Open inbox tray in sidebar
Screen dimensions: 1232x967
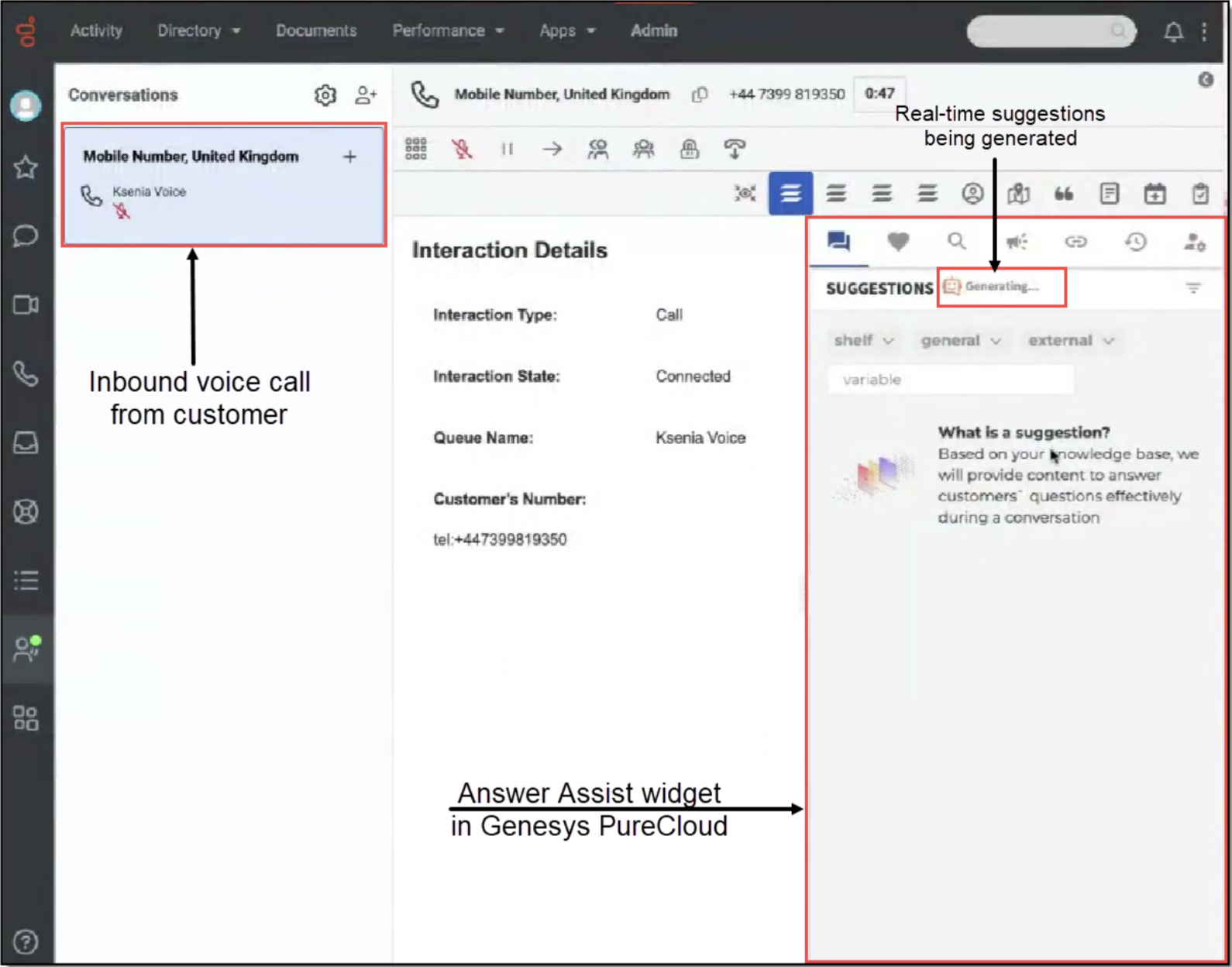[x=26, y=442]
